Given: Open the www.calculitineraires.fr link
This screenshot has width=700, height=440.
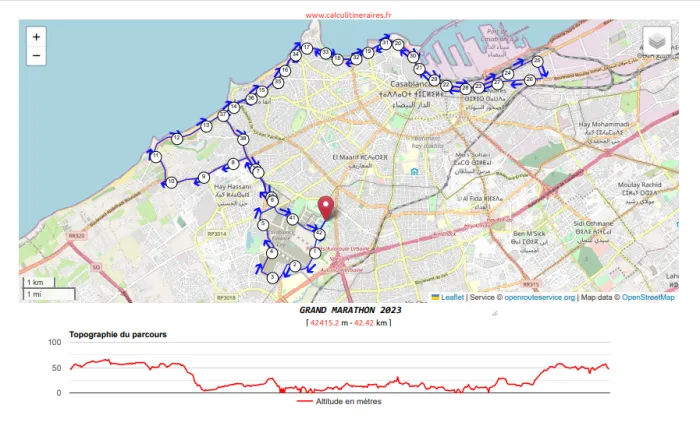Looking at the screenshot, I should point(349,15).
